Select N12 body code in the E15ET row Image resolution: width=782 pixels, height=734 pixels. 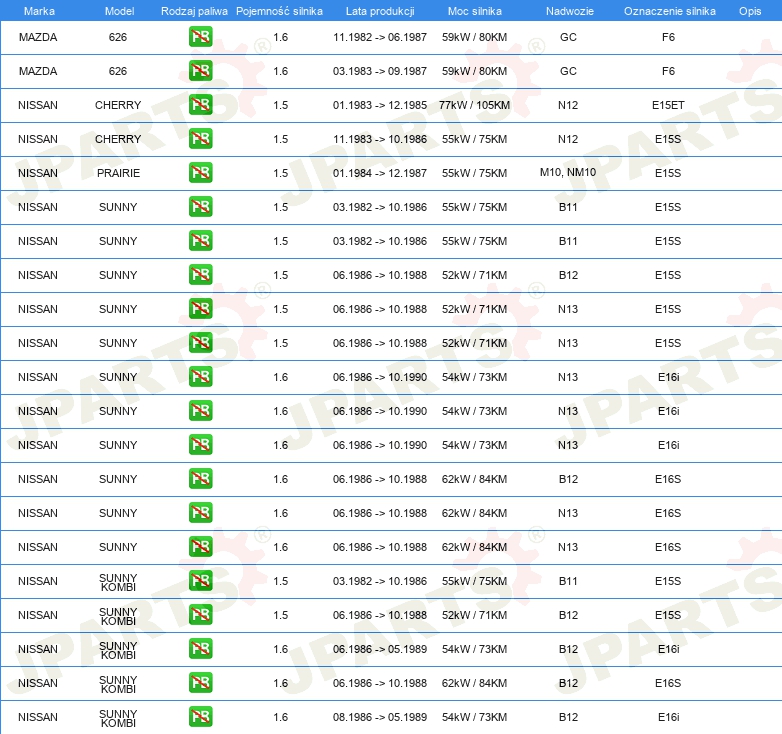568,105
